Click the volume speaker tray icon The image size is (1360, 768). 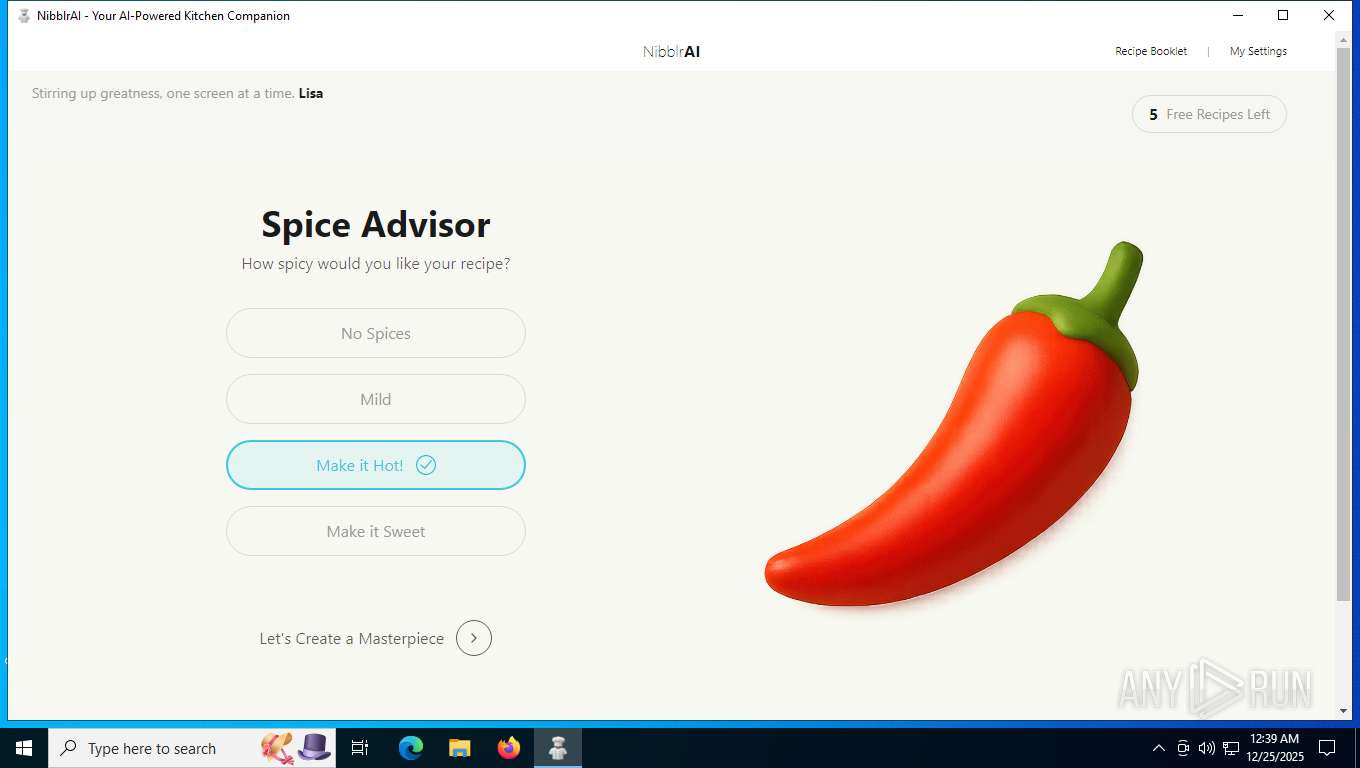pyautogui.click(x=1207, y=748)
